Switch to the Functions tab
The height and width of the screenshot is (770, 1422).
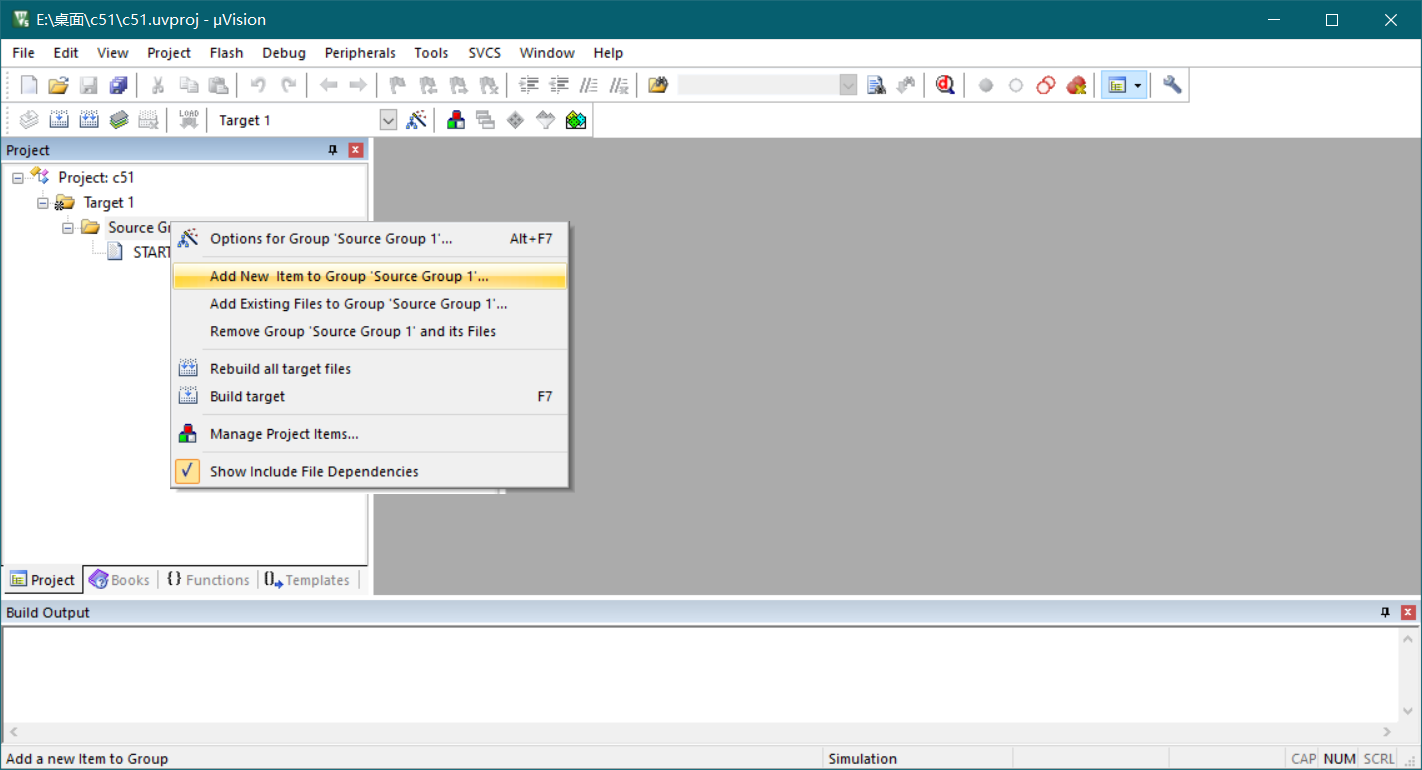[207, 580]
